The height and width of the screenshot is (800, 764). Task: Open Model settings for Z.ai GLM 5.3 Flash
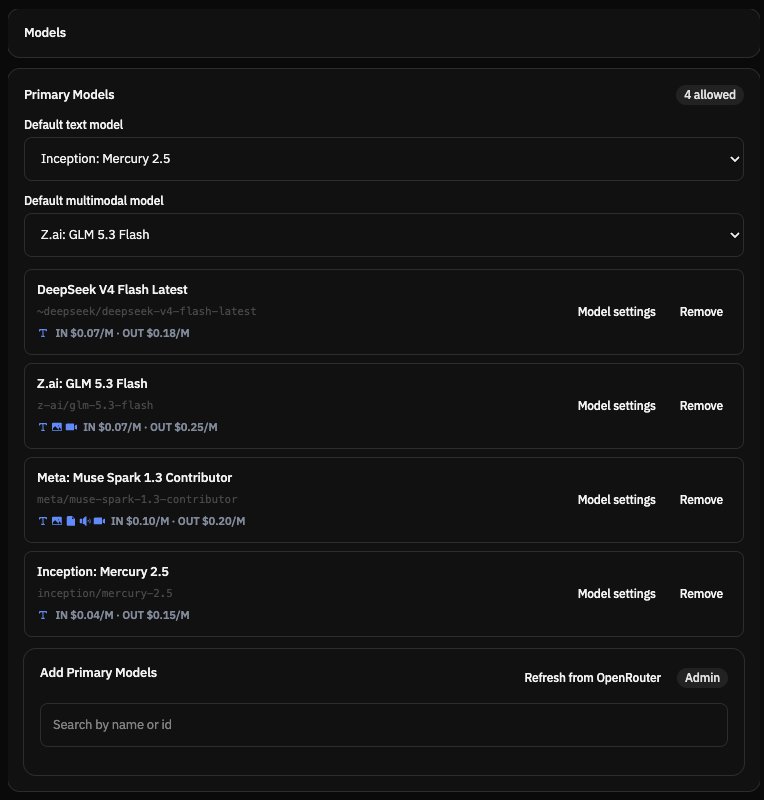617,406
